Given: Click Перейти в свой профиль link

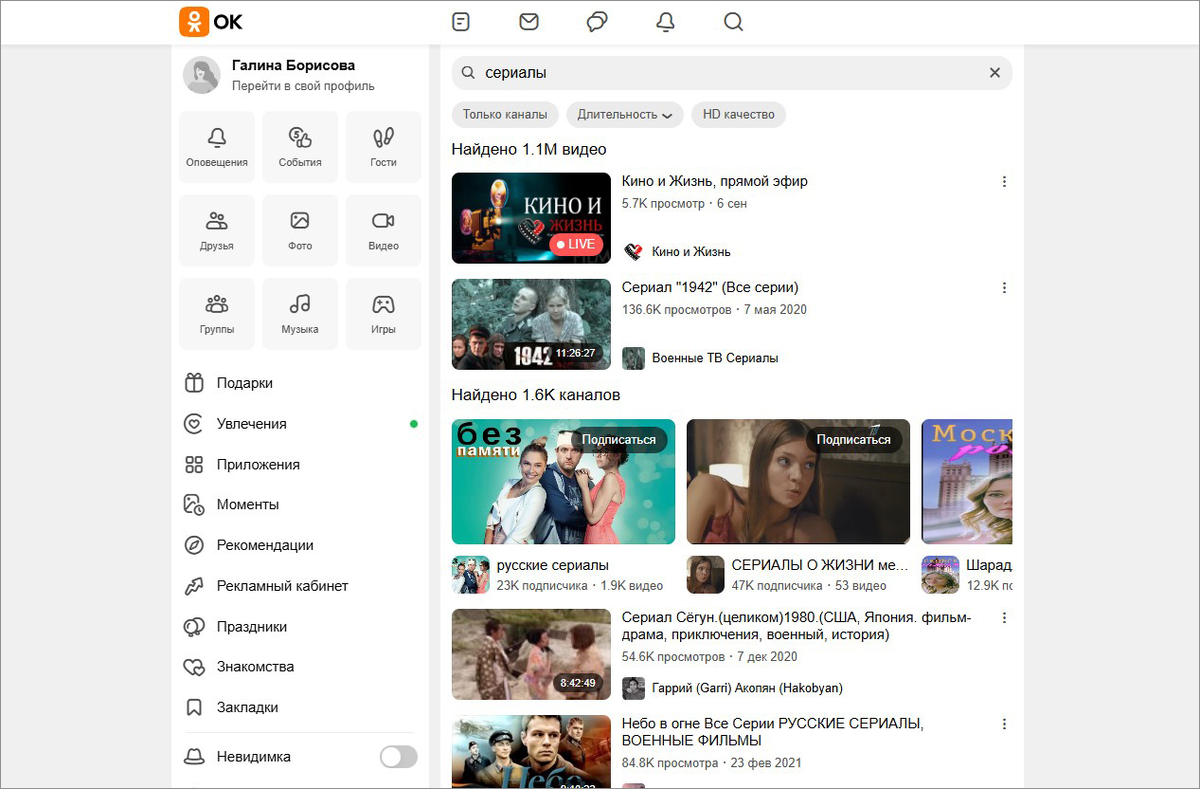Looking at the screenshot, I should pyautogui.click(x=303, y=86).
